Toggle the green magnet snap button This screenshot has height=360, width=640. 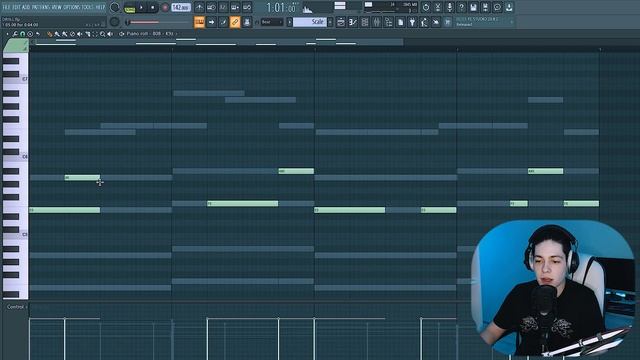[x=22, y=34]
